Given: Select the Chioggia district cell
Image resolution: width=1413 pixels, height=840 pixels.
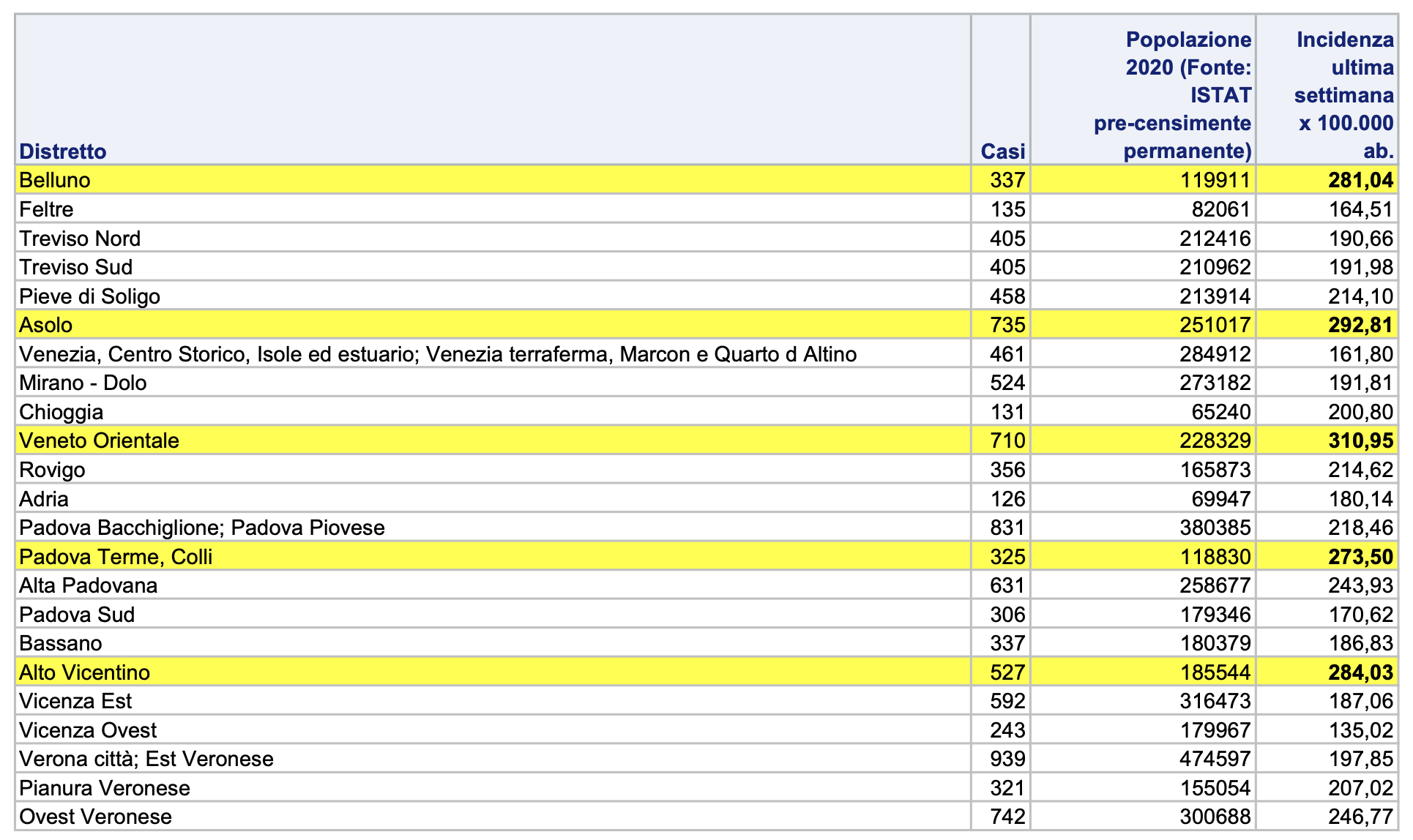Looking at the screenshot, I should 493,412.
